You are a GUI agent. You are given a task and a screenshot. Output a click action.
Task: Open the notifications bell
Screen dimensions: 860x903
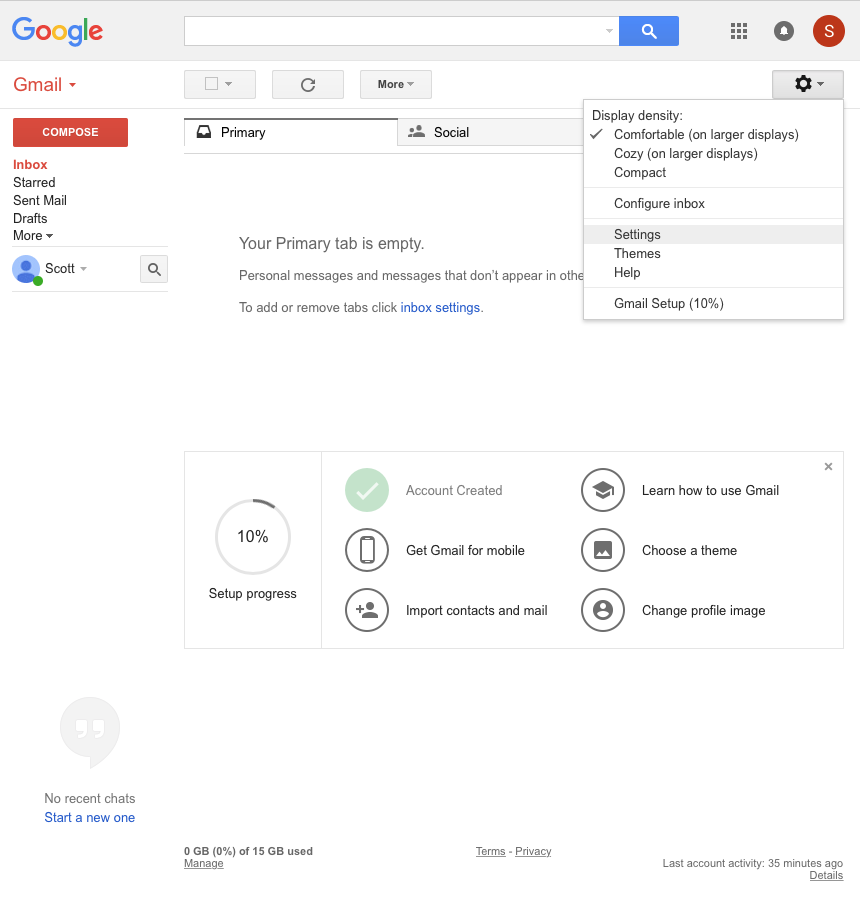(783, 31)
